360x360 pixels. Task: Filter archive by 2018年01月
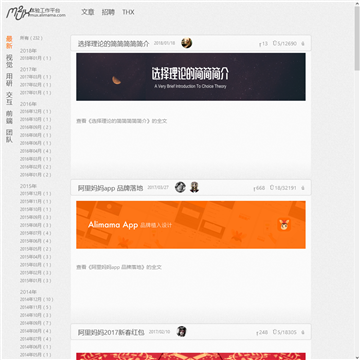point(35,58)
